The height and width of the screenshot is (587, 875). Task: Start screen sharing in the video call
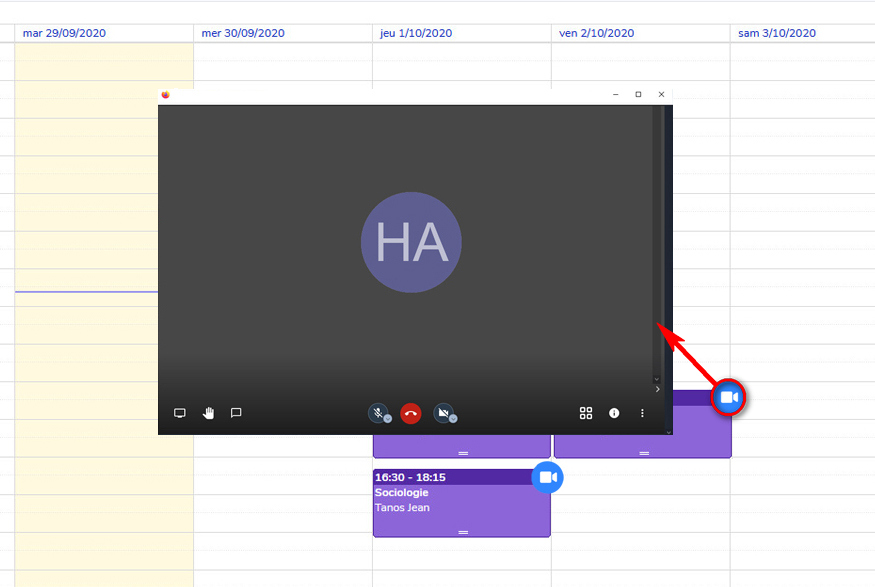pyautogui.click(x=179, y=413)
